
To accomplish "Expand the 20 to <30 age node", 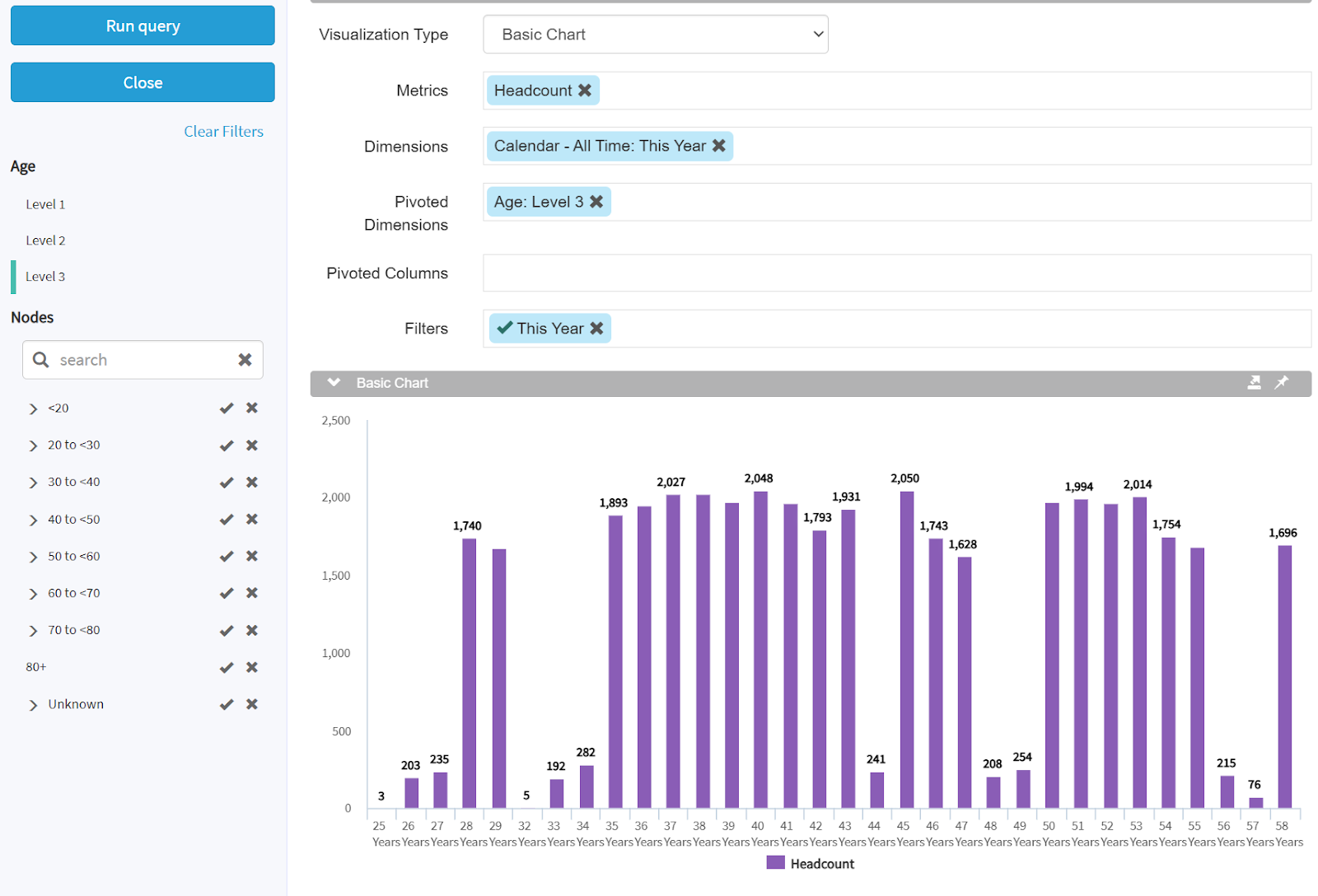I will (33, 446).
